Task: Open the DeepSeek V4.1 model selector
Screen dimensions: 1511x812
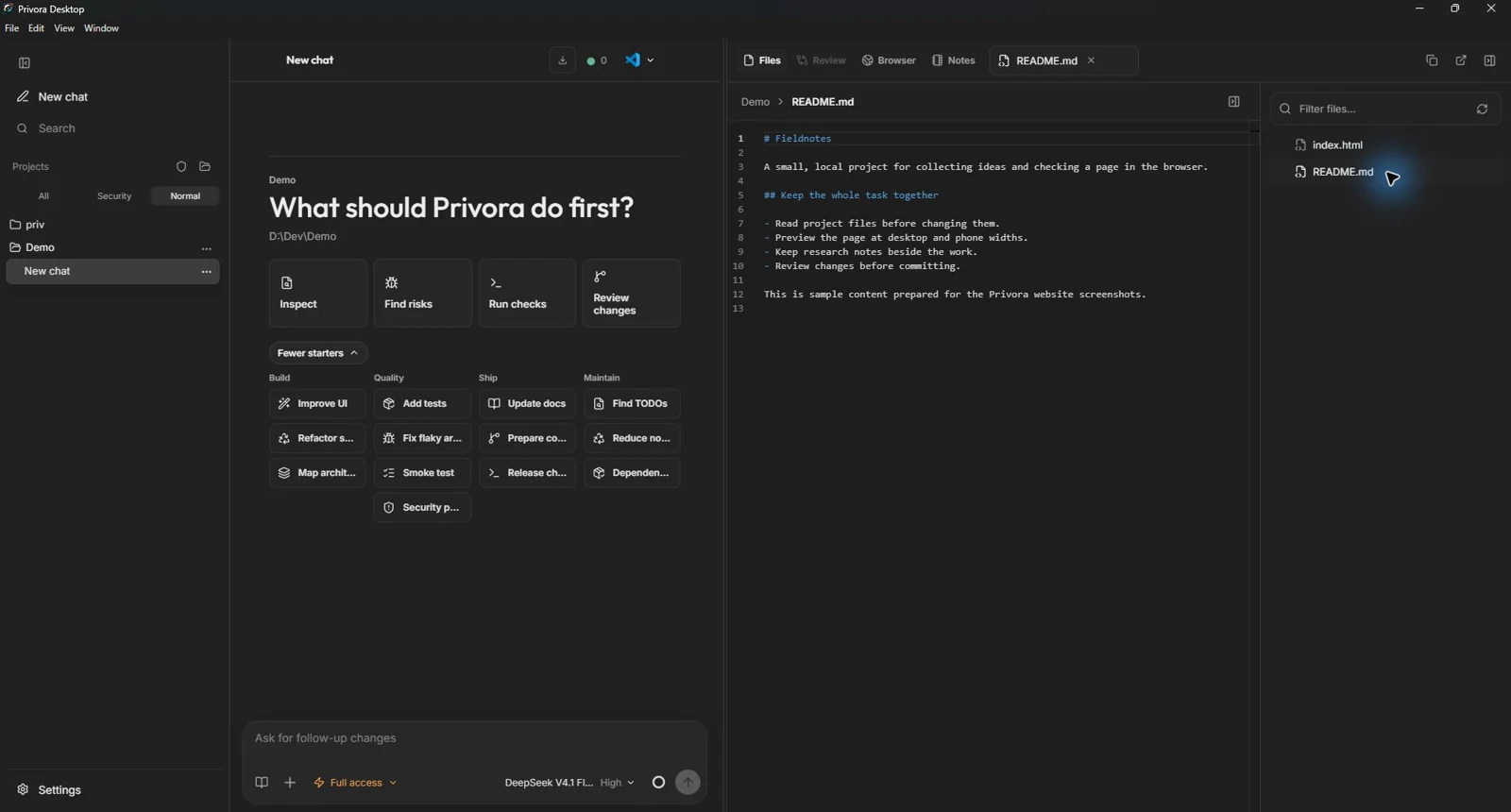Action: point(549,783)
